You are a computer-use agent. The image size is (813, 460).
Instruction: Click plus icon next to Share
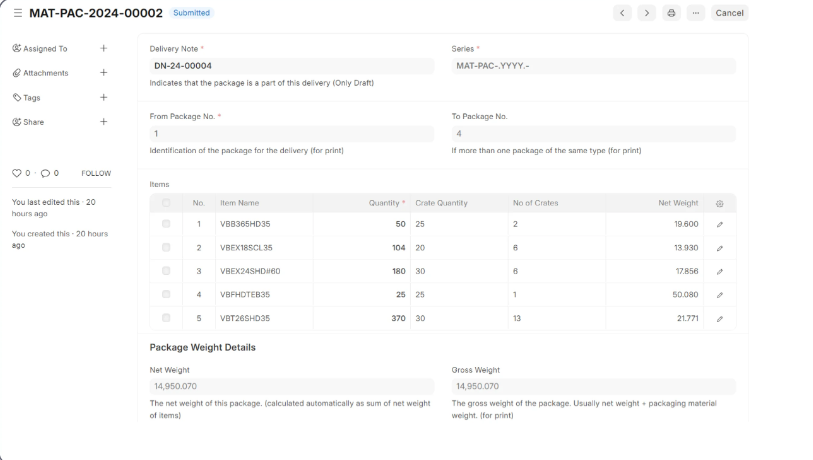point(103,122)
